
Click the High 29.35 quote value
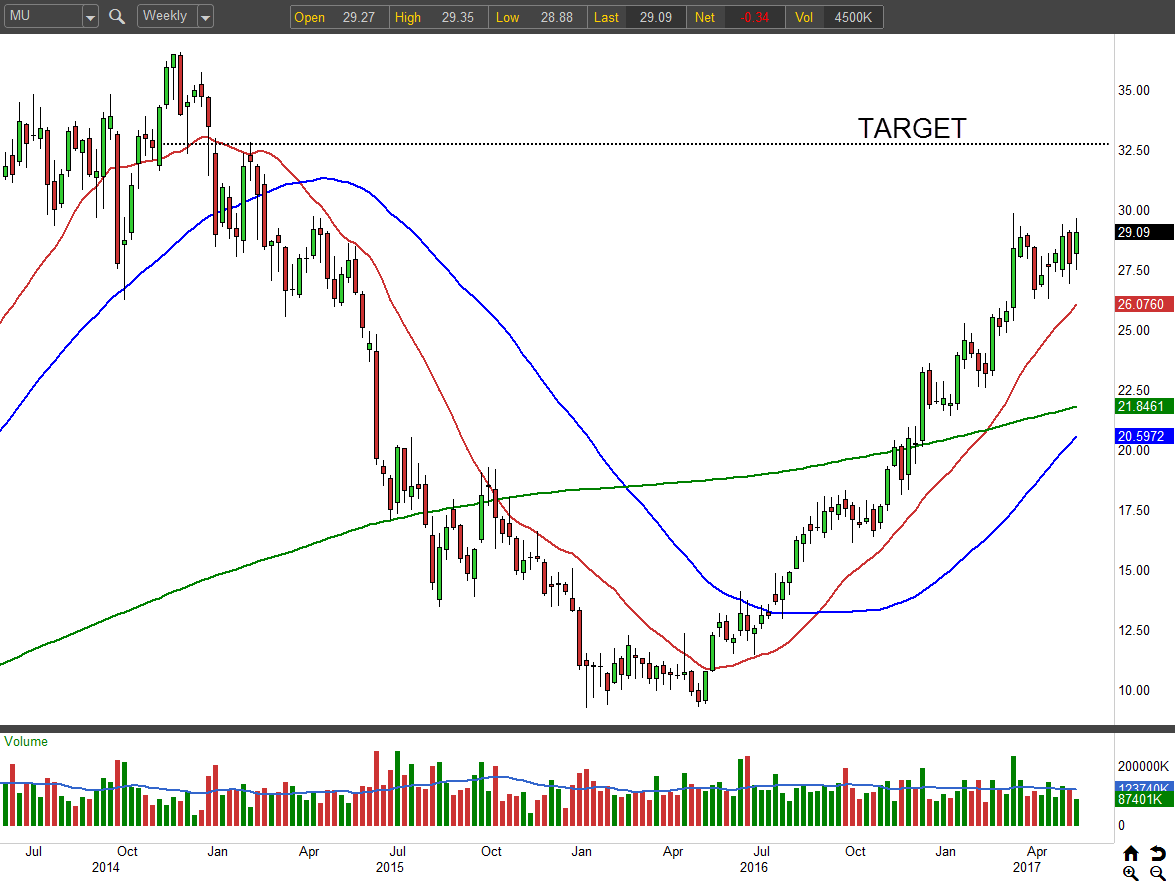457,17
